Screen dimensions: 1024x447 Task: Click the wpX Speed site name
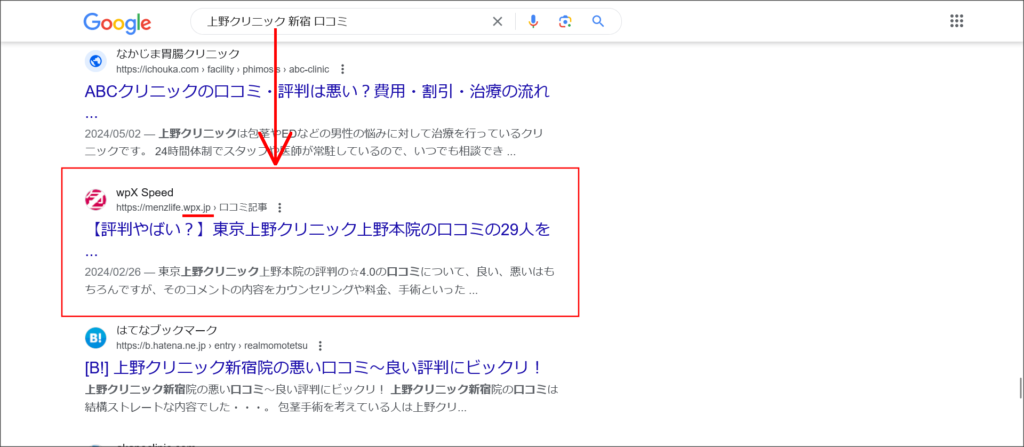pos(145,192)
